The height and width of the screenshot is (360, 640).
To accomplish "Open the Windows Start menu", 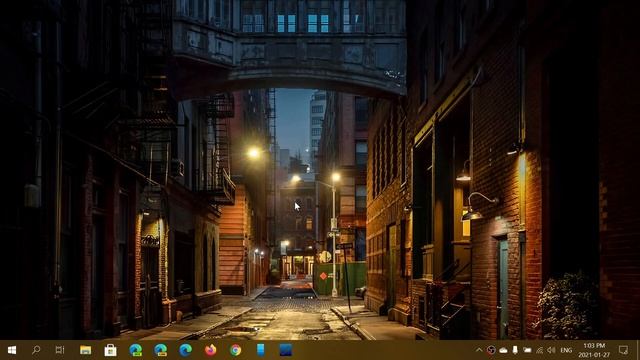I will coord(12,350).
